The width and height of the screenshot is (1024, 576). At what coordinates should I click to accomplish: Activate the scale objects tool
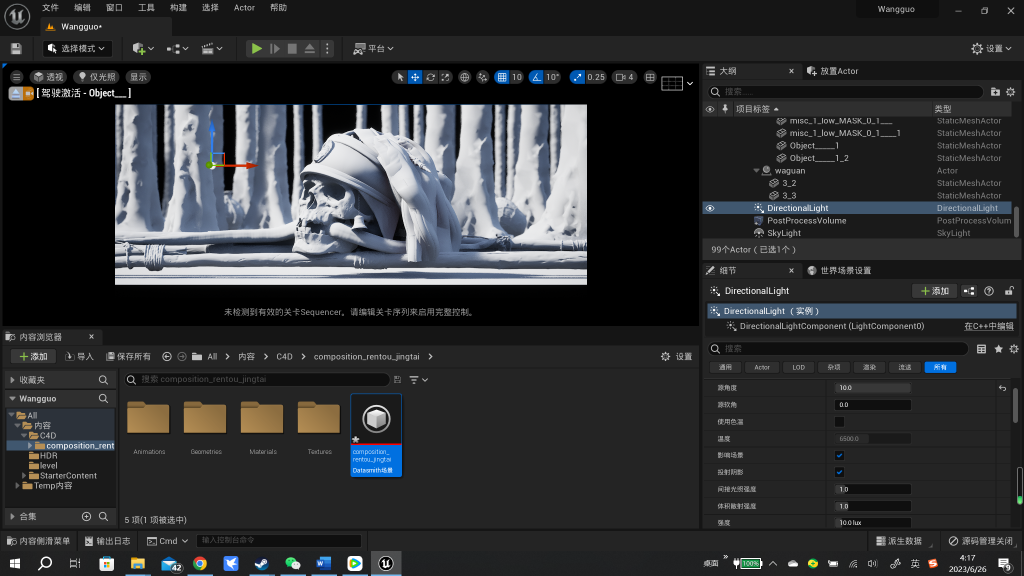(x=445, y=77)
